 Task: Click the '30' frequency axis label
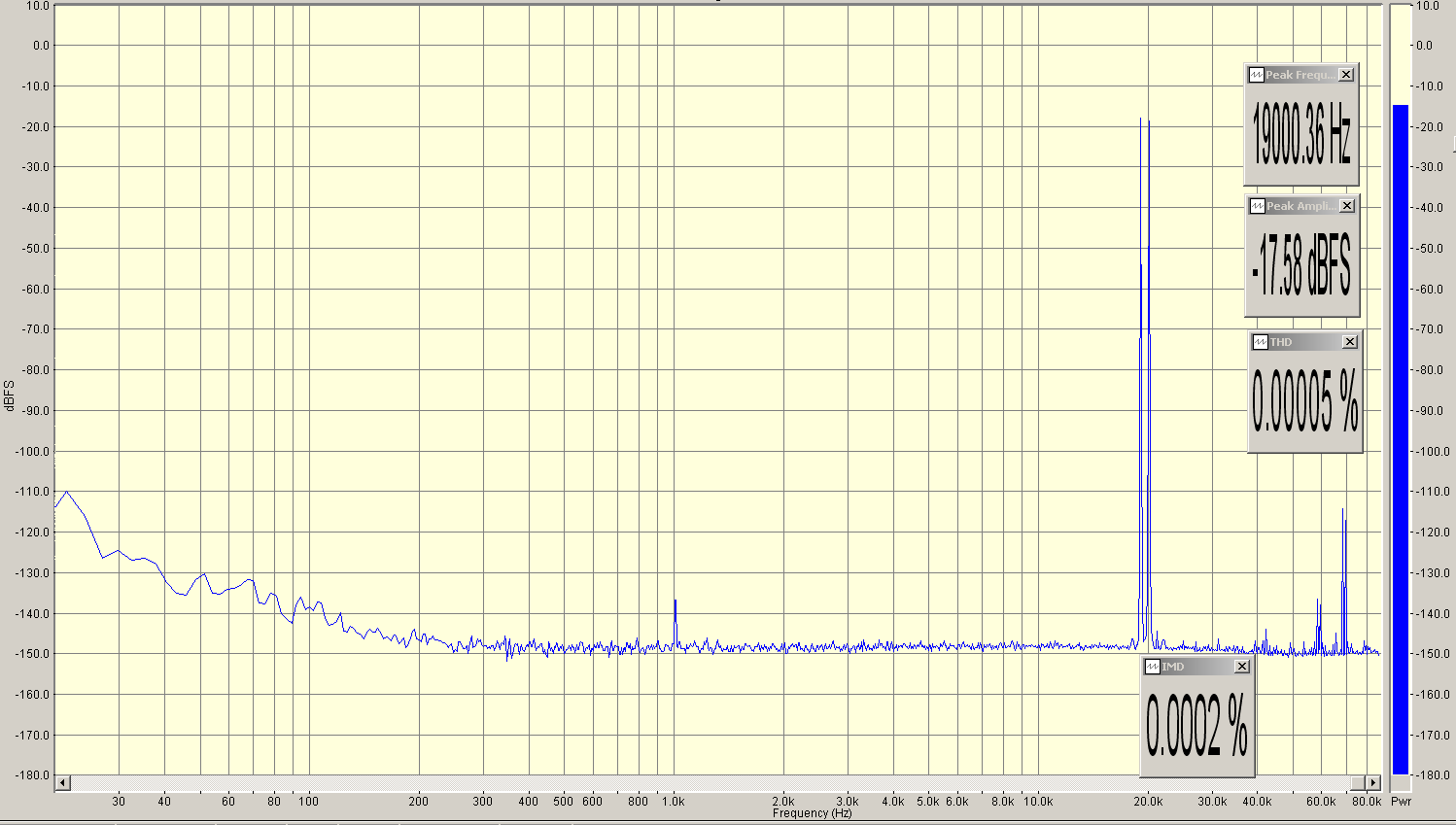(x=119, y=802)
